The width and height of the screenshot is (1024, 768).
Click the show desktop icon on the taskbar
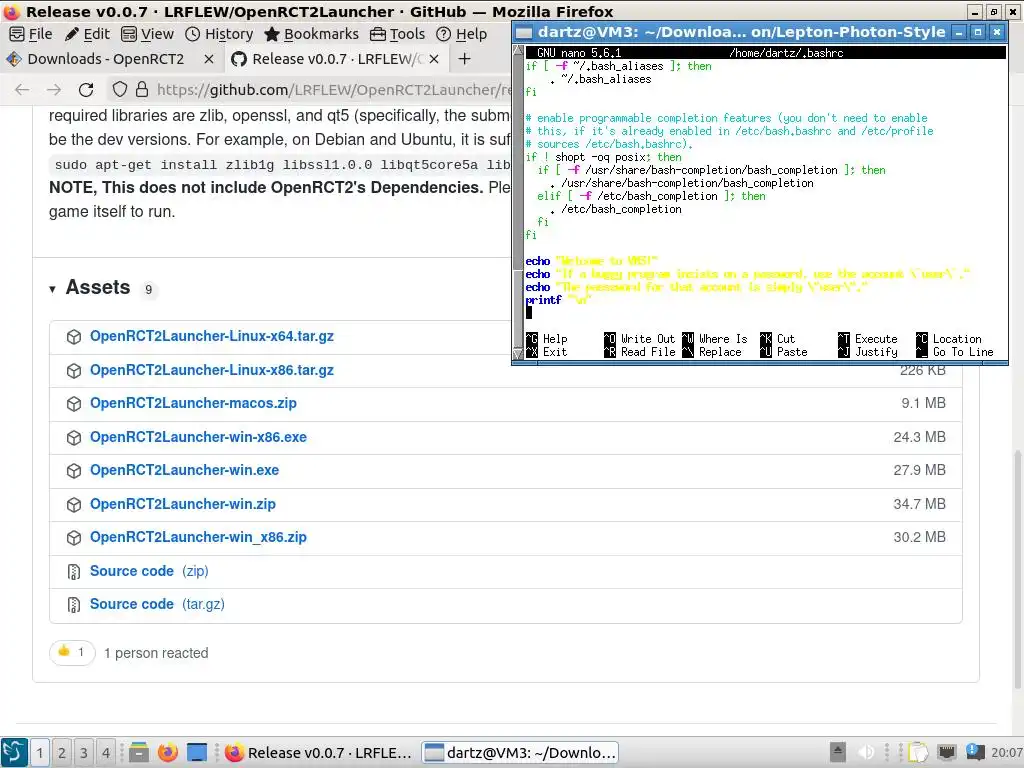pos(197,752)
